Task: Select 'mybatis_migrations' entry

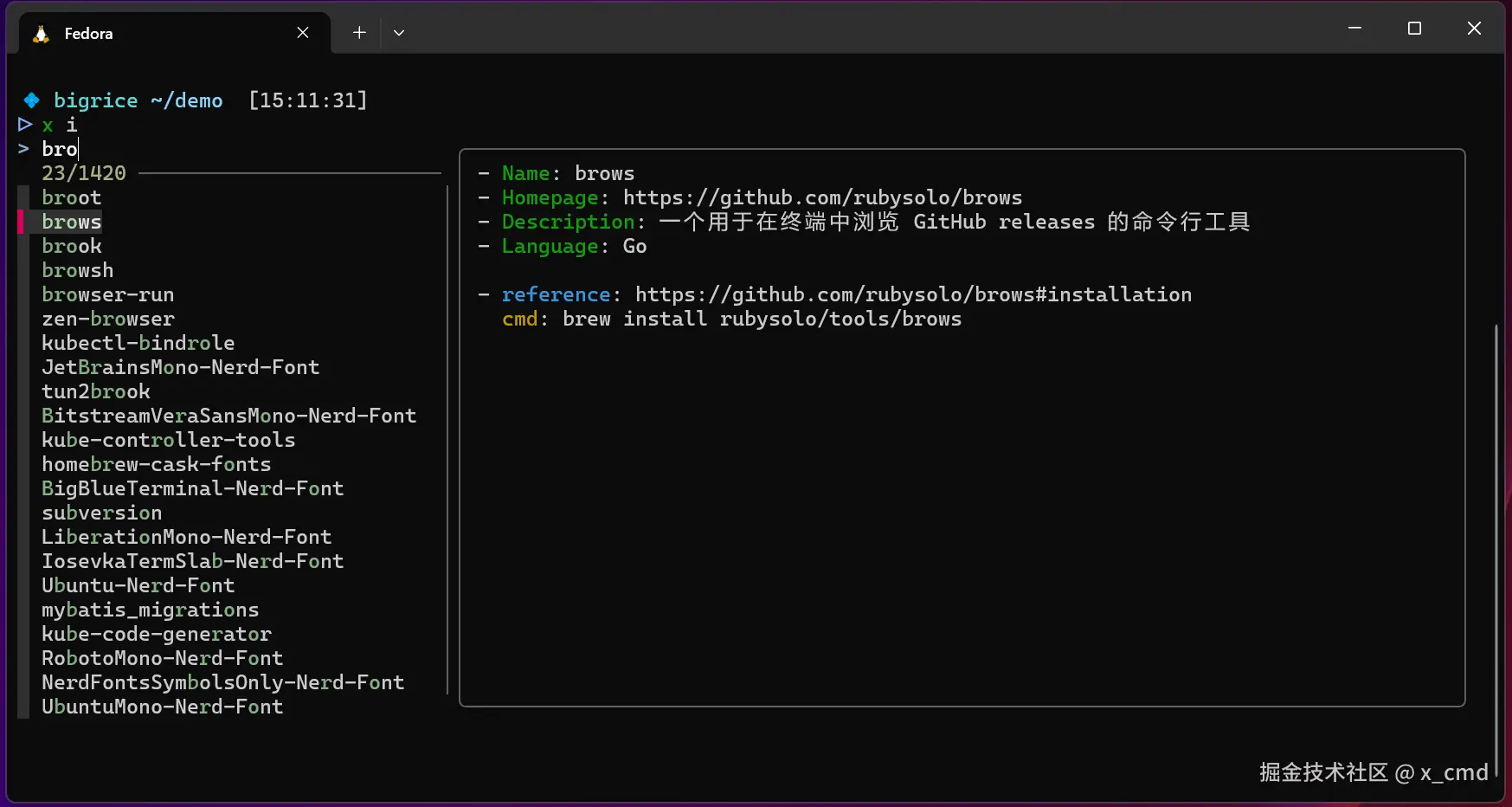Action: tap(151, 610)
